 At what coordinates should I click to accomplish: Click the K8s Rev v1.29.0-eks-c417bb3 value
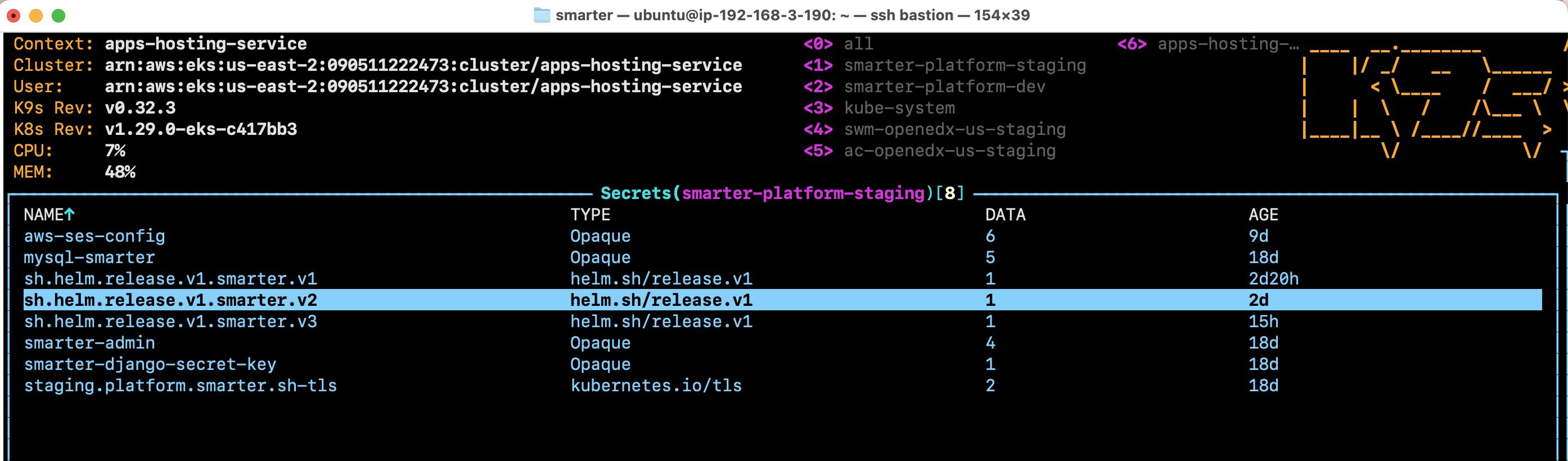(x=201, y=129)
